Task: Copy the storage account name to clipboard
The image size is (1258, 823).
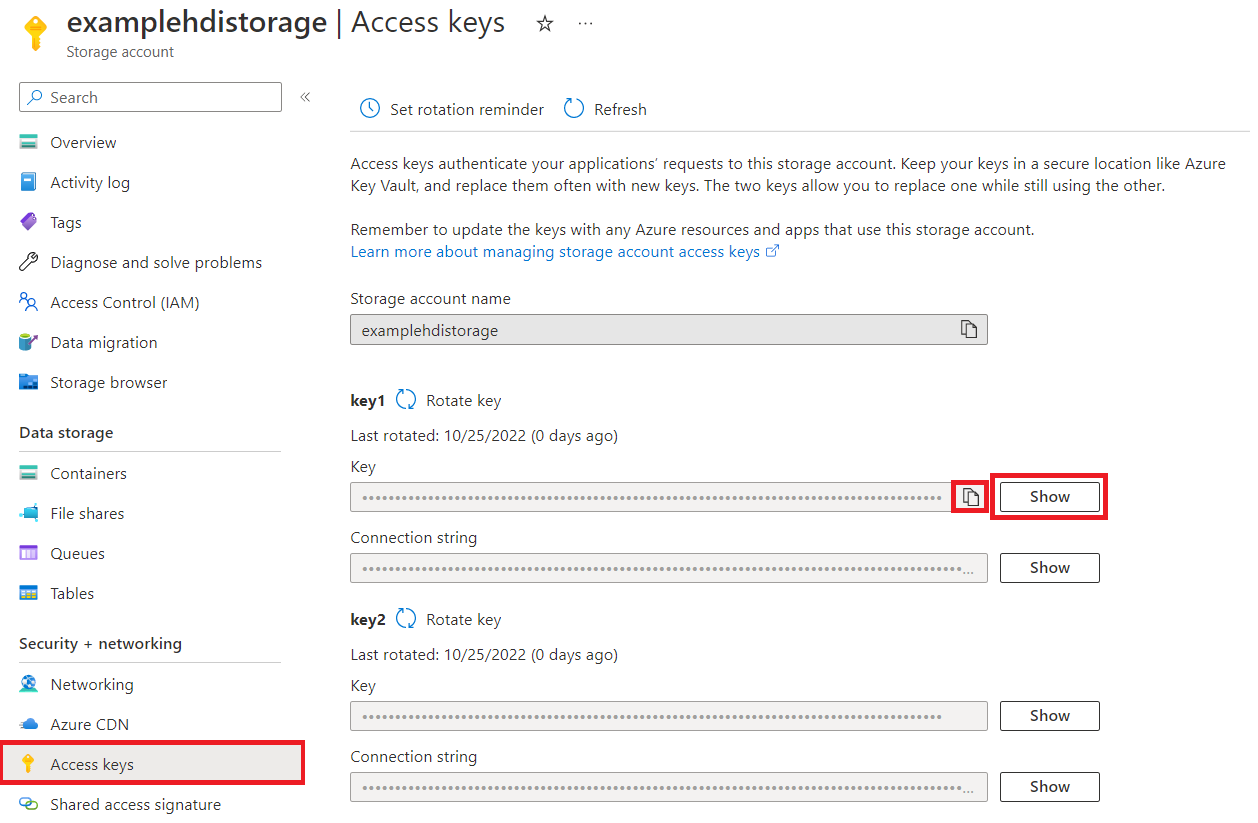Action: click(x=968, y=330)
